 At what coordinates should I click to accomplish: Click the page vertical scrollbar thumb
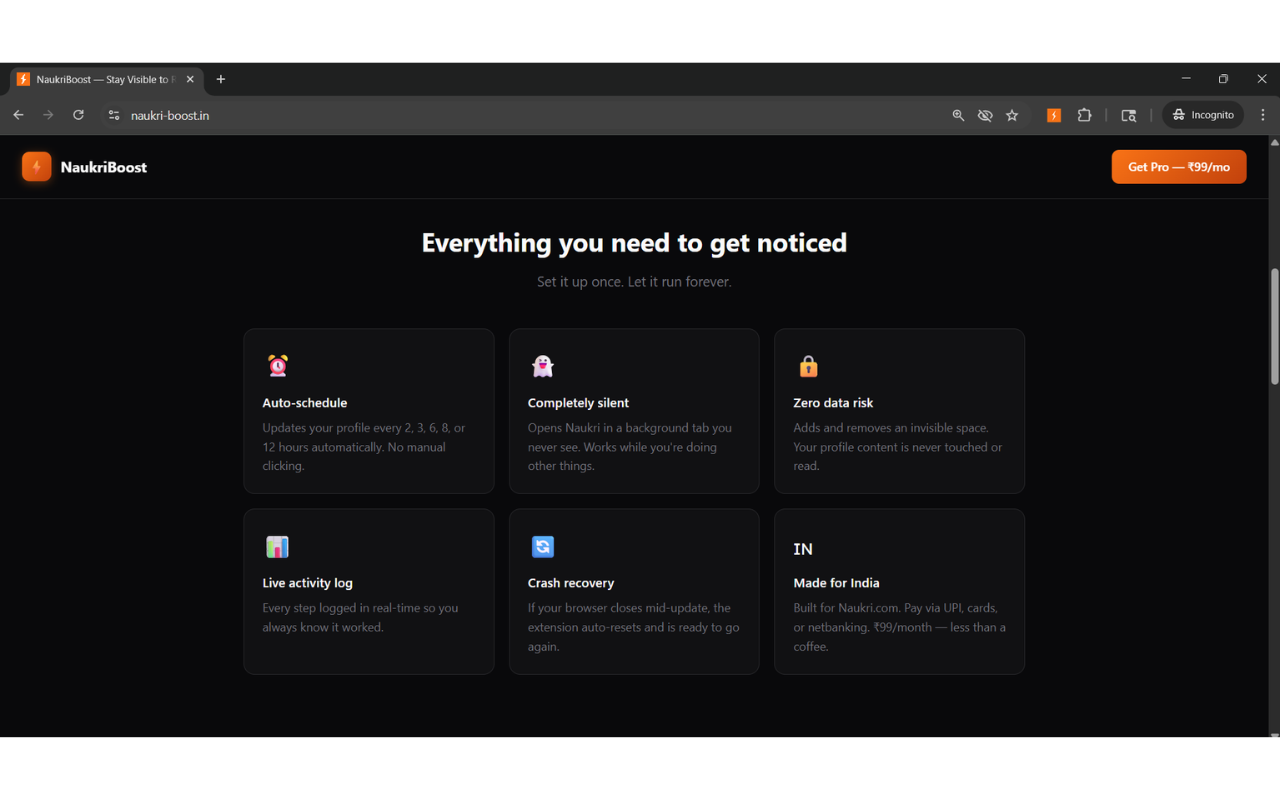1274,326
